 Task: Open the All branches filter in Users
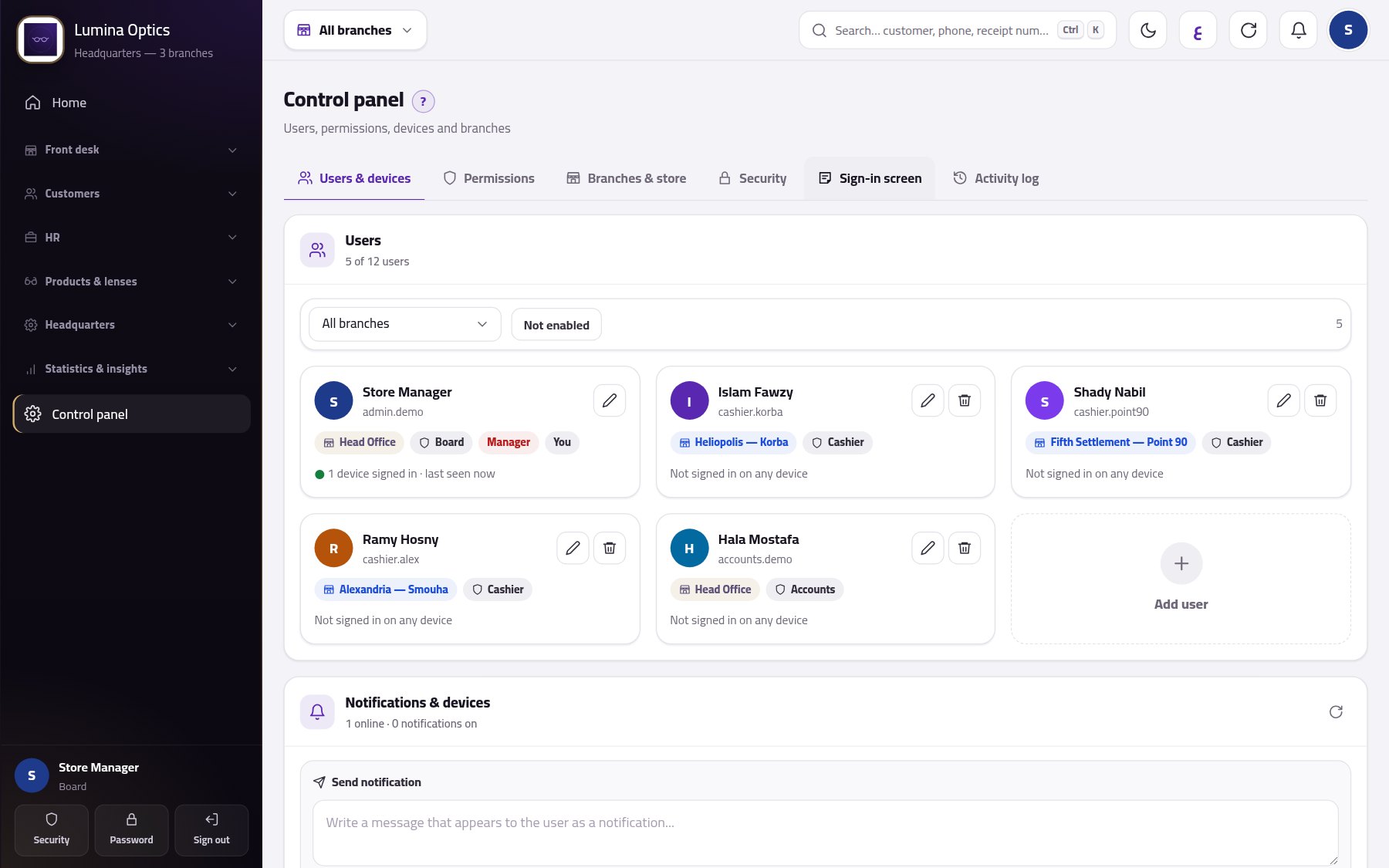click(405, 324)
